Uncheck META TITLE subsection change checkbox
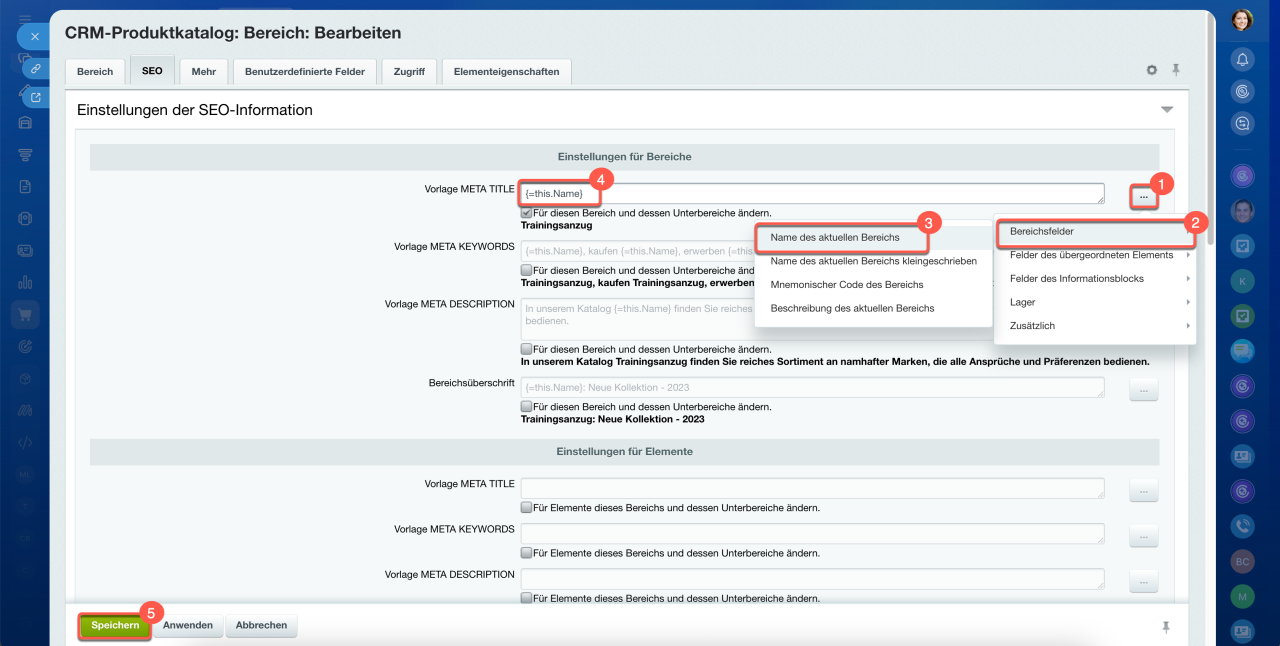This screenshot has height=646, width=1280. coord(526,213)
